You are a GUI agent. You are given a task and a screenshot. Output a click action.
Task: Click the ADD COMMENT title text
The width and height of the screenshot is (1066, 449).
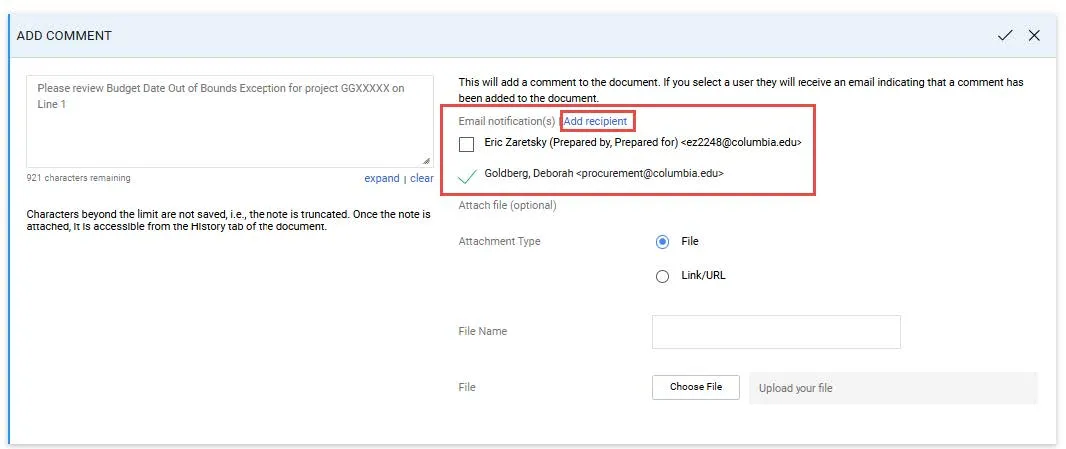pos(64,35)
